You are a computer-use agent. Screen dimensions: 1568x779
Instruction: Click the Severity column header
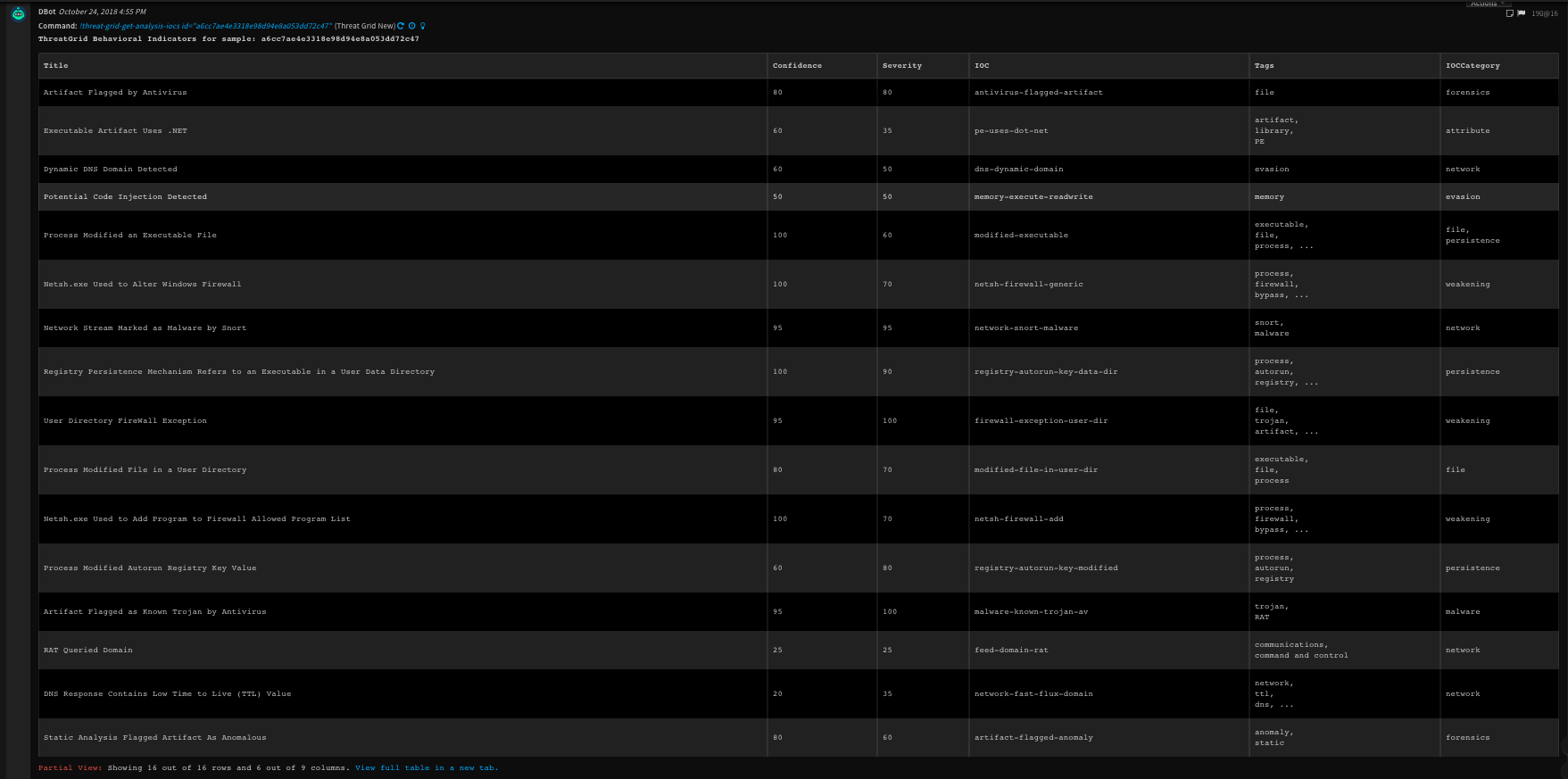[901, 65]
